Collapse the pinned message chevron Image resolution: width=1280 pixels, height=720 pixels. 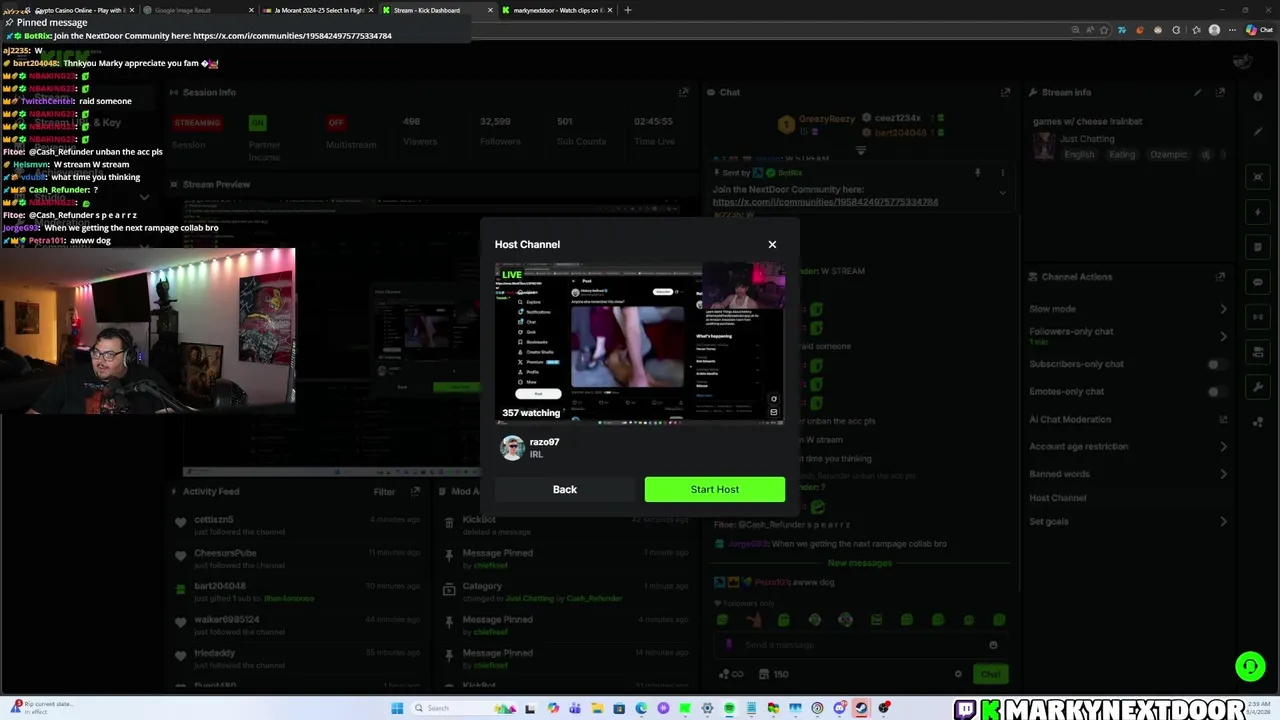point(1002,192)
